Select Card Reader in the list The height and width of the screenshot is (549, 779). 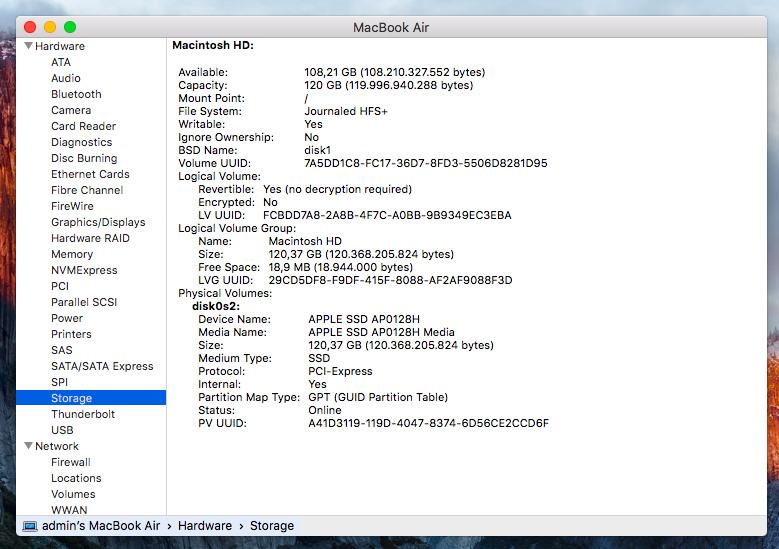[83, 126]
